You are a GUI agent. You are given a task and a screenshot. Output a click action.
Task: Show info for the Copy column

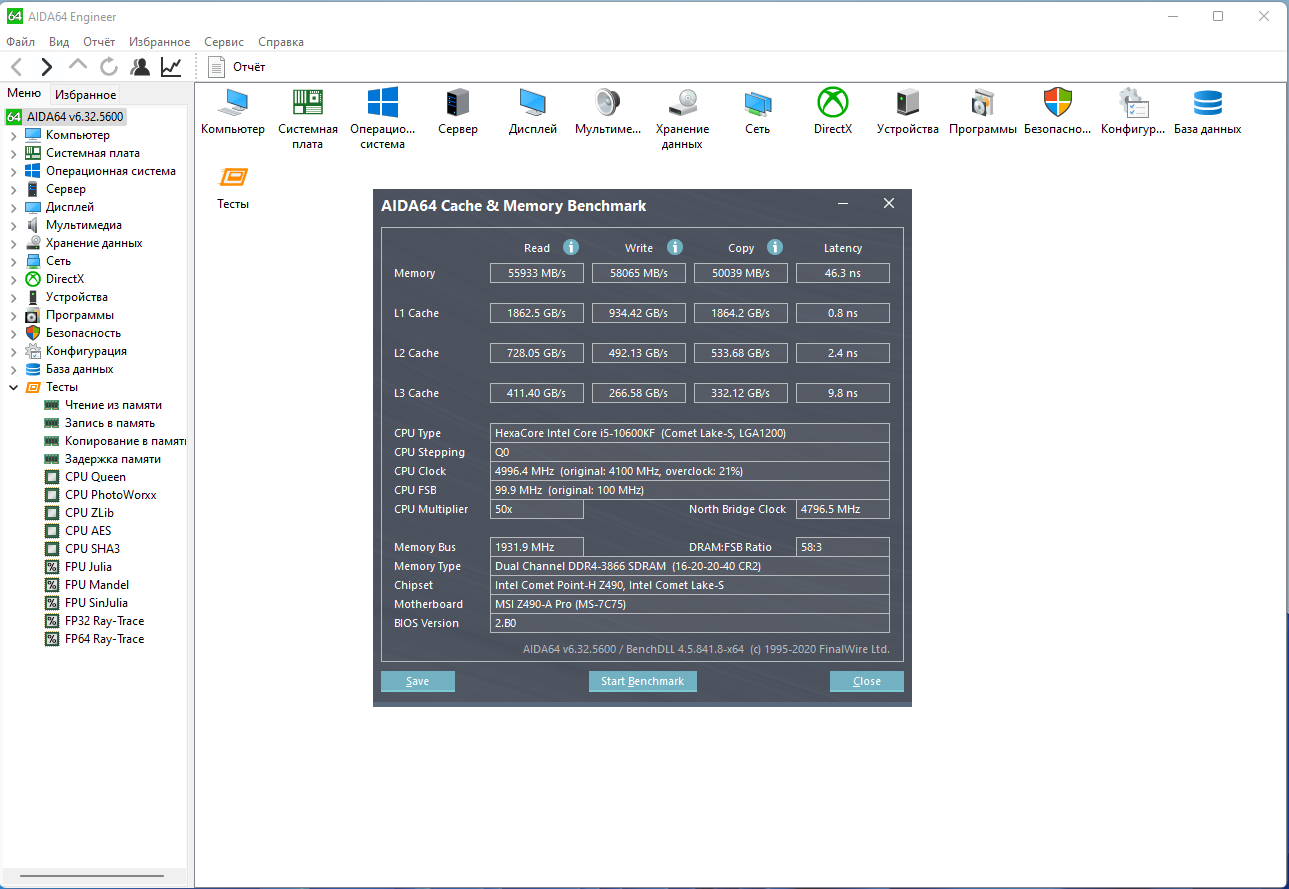click(775, 248)
